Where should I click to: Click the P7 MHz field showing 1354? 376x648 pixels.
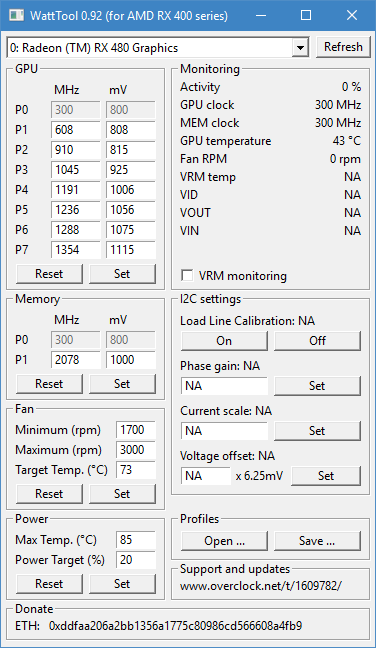76,250
